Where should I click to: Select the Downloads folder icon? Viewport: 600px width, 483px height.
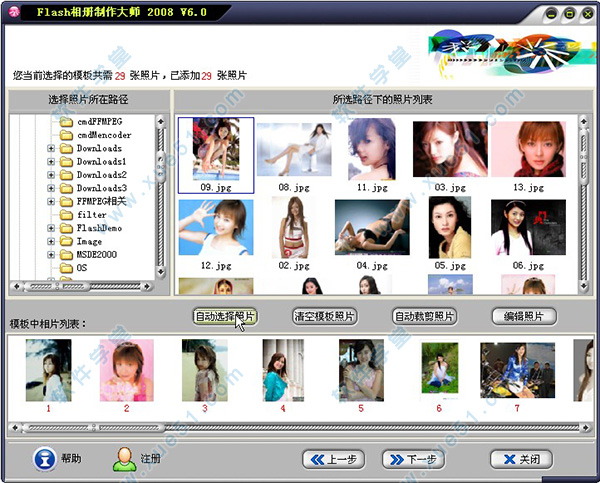(67, 148)
